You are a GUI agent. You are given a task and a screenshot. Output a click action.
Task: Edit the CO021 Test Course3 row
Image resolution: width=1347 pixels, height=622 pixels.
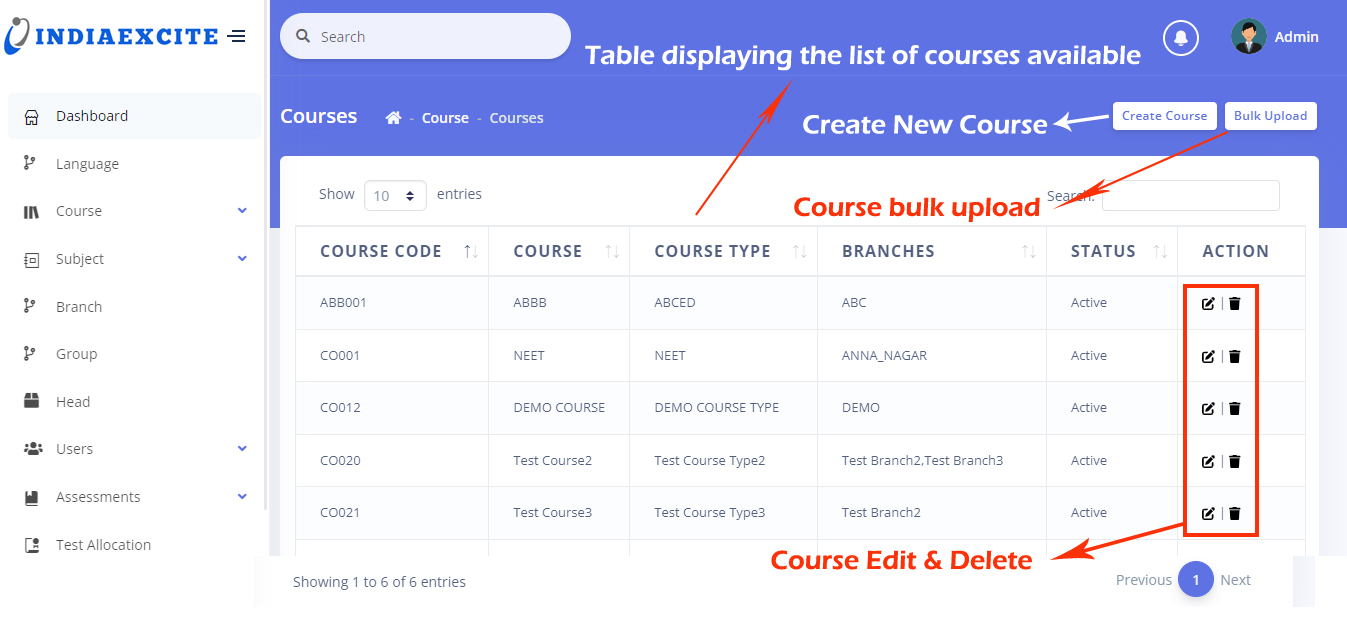1208,513
